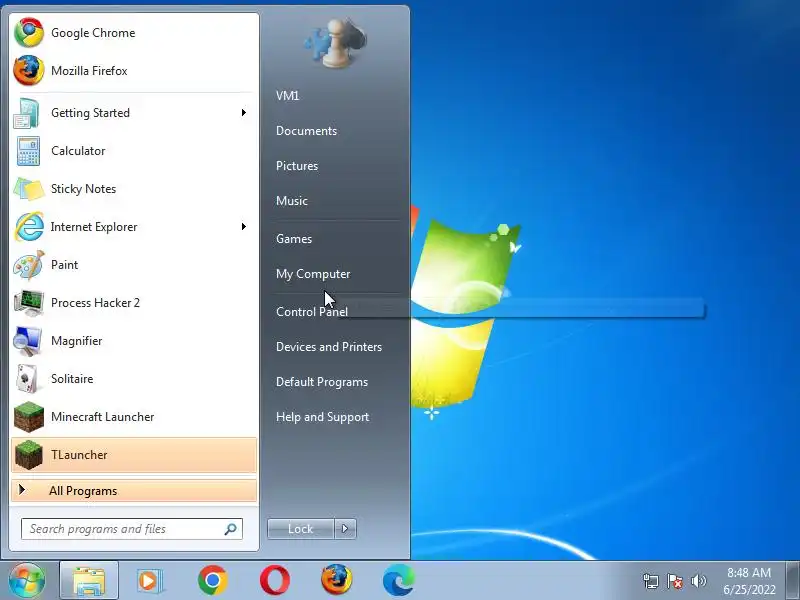Open the Music library

point(292,201)
